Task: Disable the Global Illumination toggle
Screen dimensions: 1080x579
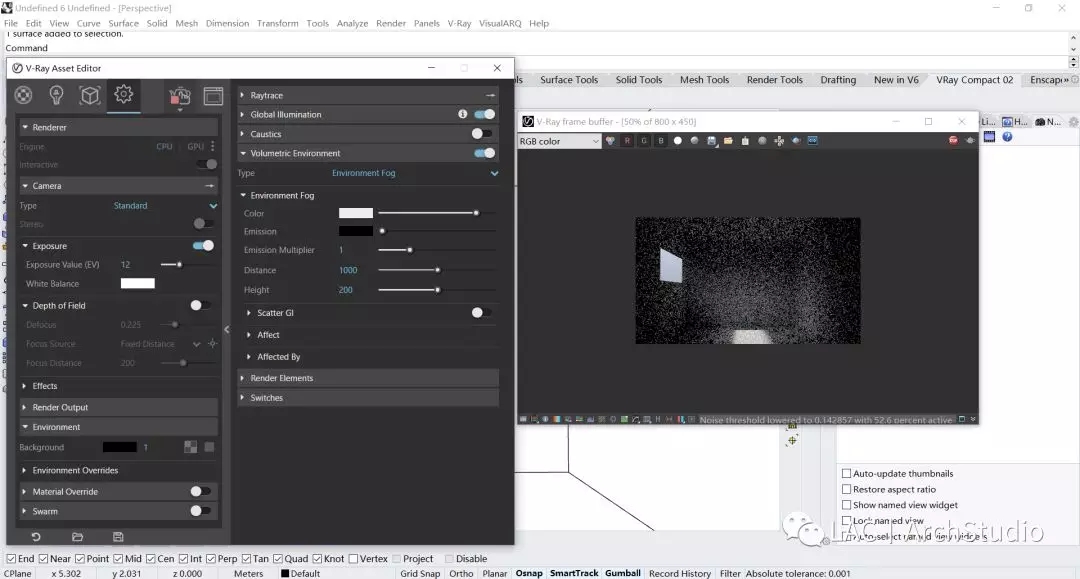Action: tap(485, 114)
